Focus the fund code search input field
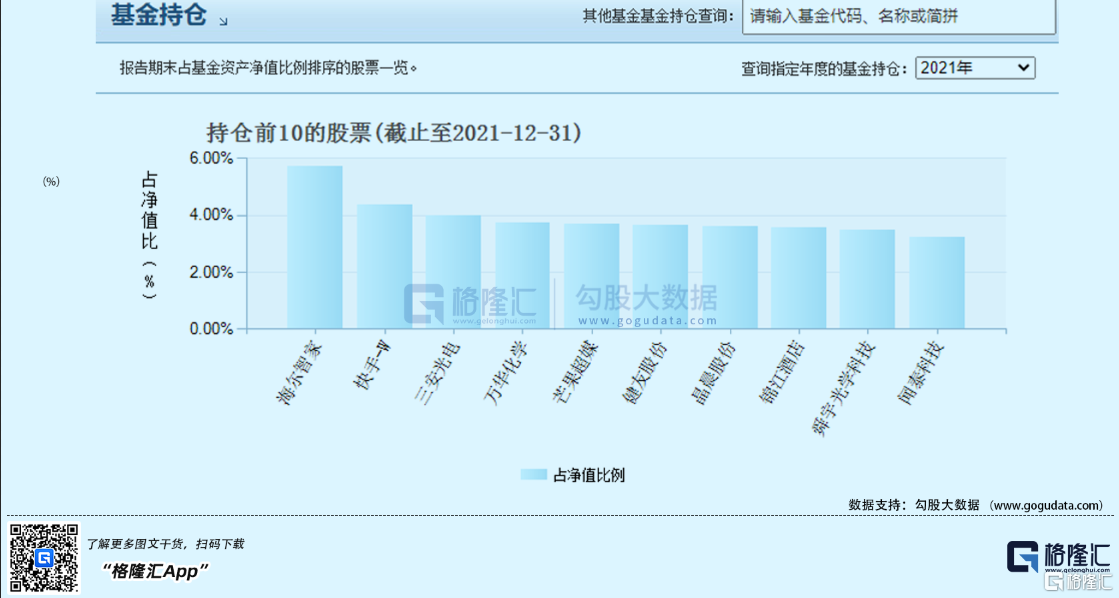Image resolution: width=1119 pixels, height=598 pixels. 898,17
